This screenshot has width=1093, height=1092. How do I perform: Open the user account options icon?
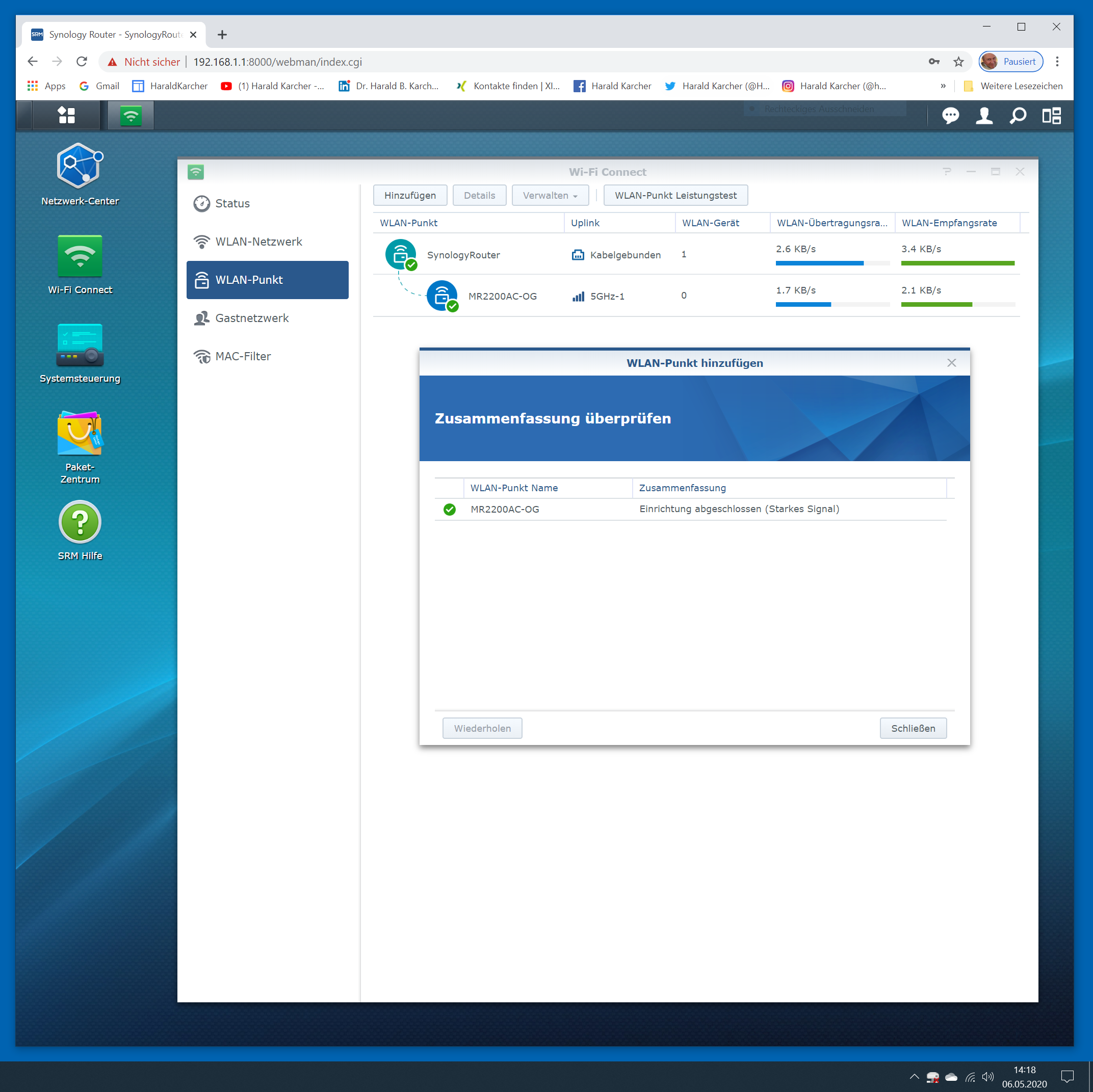pos(984,116)
